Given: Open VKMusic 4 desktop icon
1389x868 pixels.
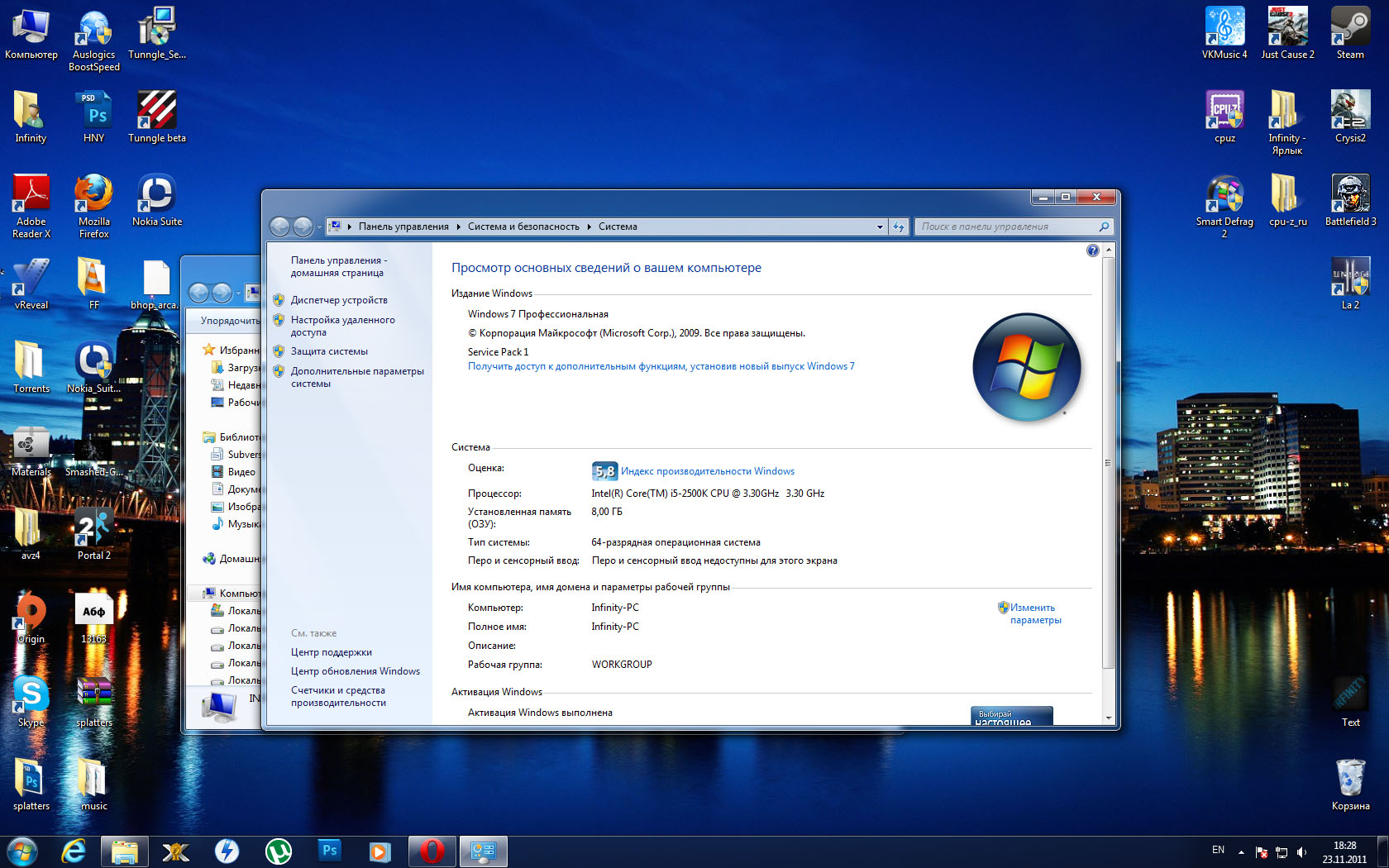Looking at the screenshot, I should click(x=1224, y=33).
